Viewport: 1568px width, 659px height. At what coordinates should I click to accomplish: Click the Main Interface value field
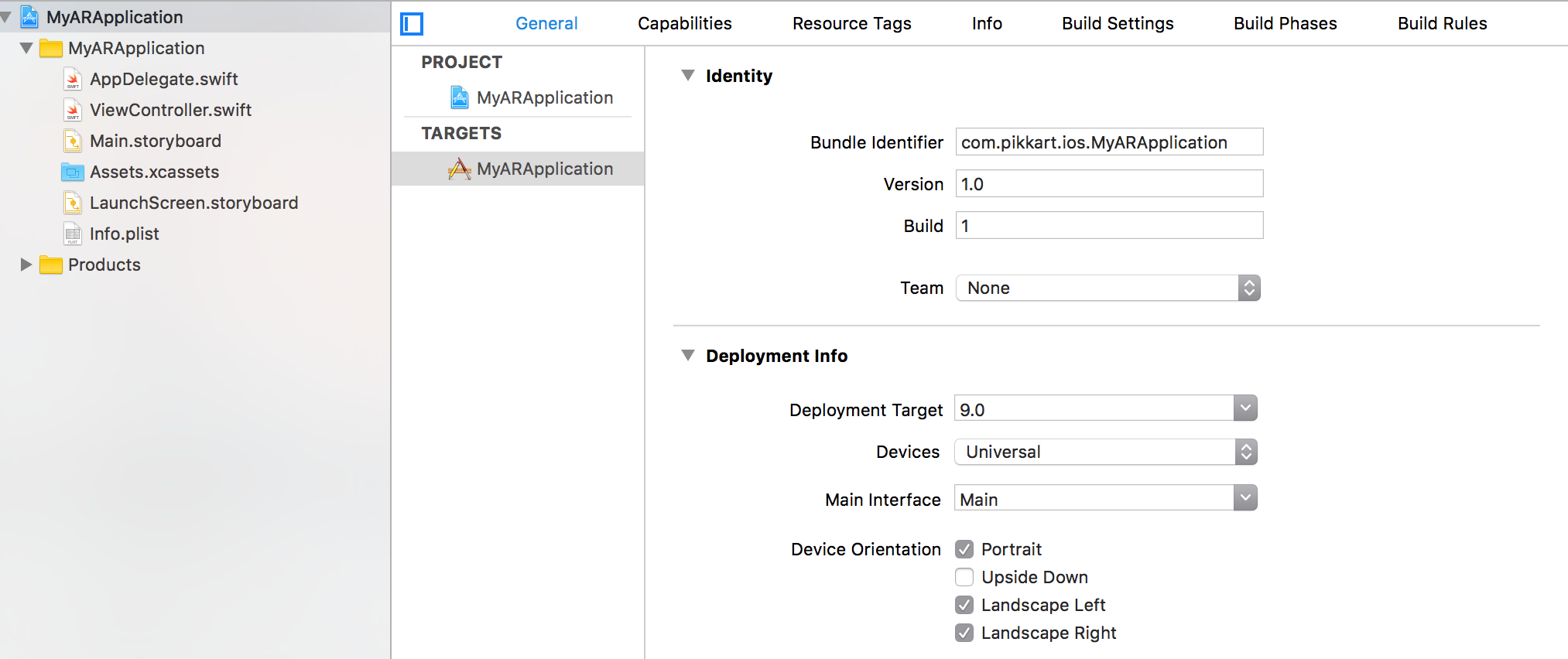point(1094,499)
